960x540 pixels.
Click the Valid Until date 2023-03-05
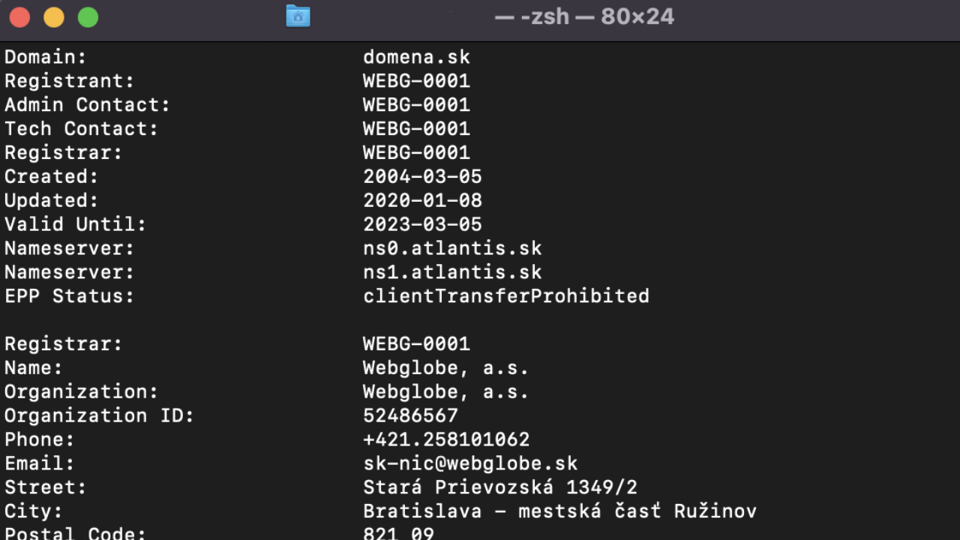422,225
